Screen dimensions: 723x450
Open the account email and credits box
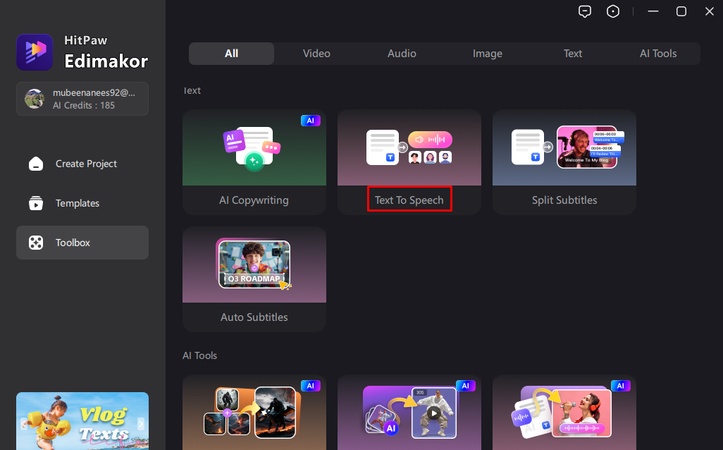[x=83, y=99]
